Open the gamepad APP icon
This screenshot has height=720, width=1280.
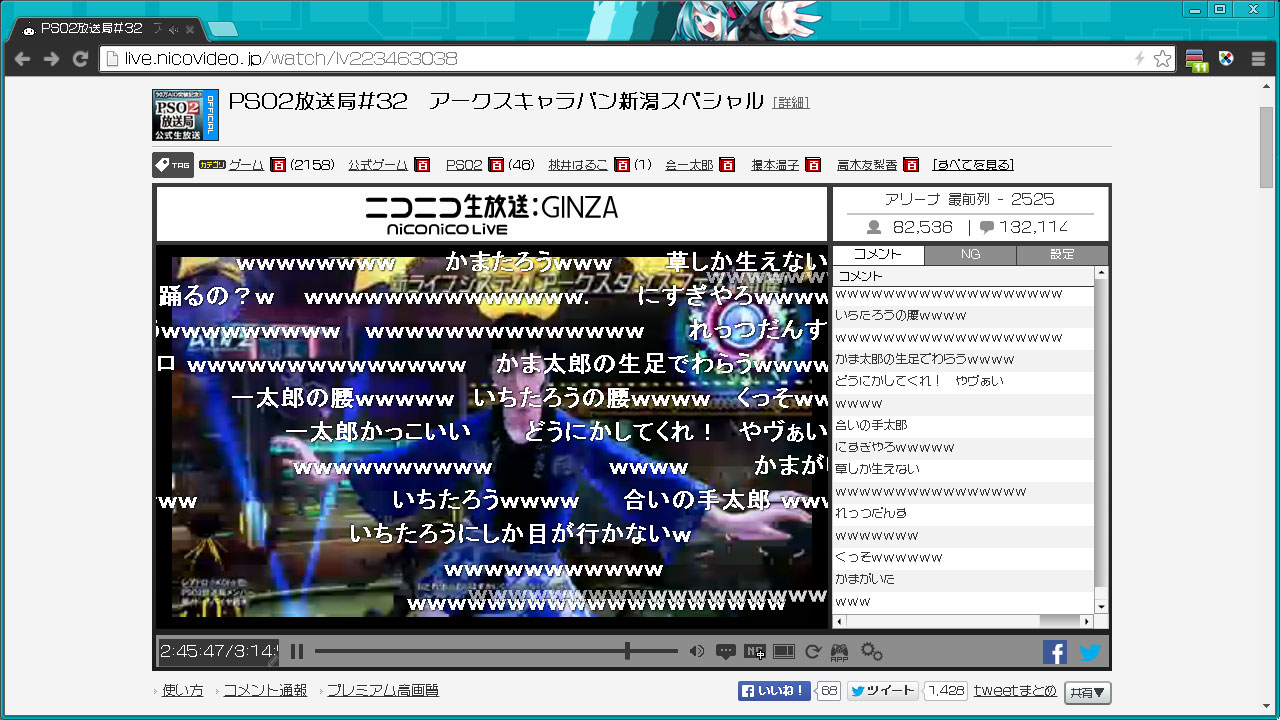[x=840, y=653]
